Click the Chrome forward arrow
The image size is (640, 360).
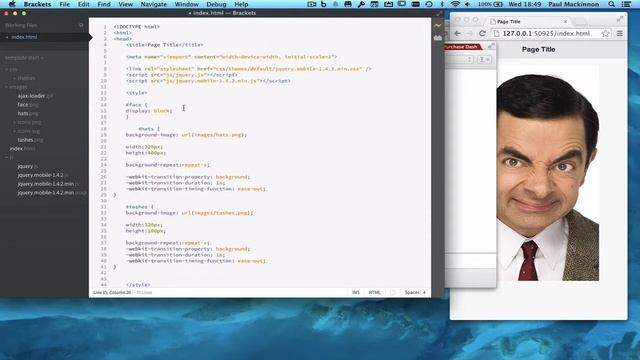(470, 33)
